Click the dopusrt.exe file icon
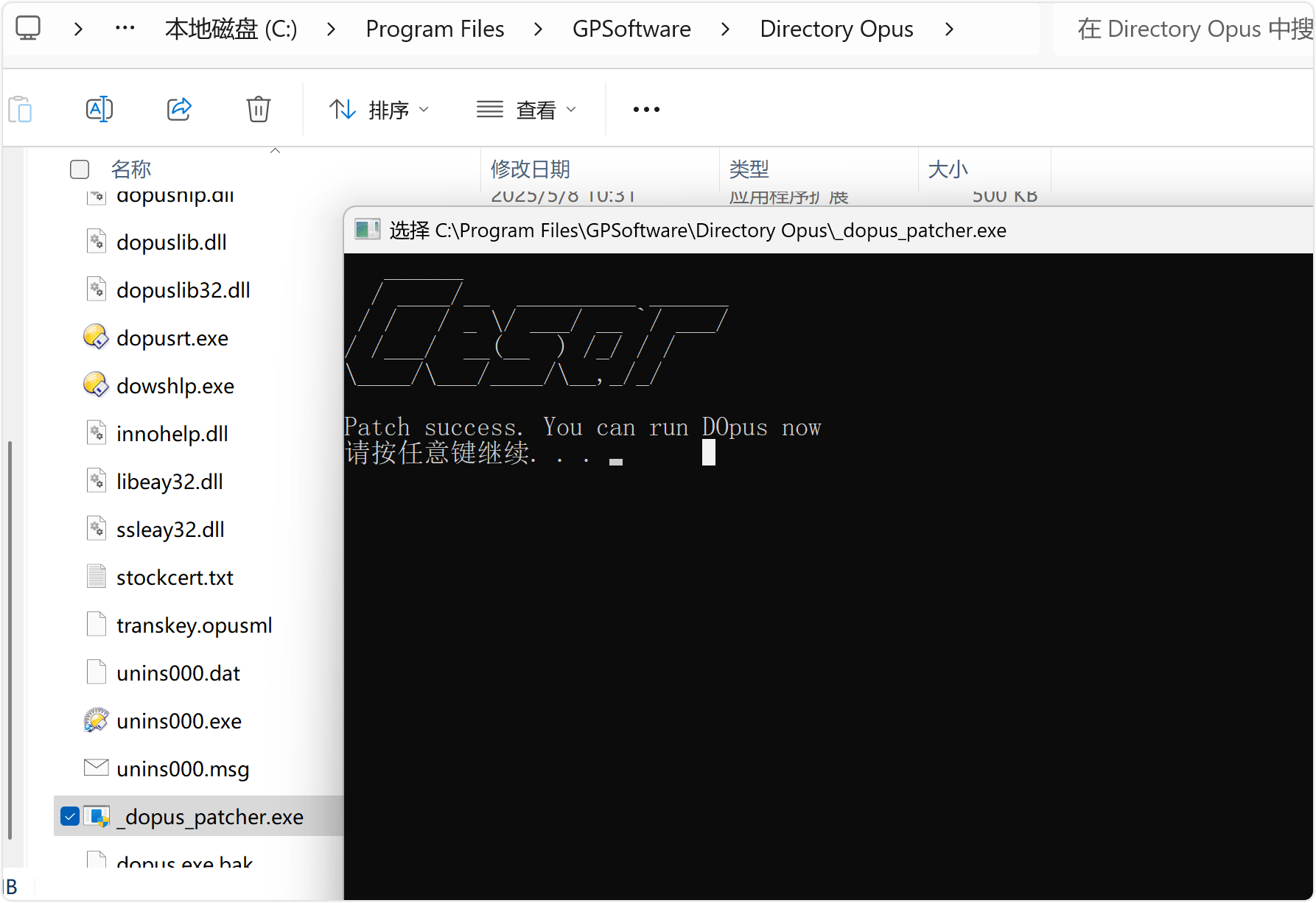The width and height of the screenshot is (1316, 903). click(96, 338)
